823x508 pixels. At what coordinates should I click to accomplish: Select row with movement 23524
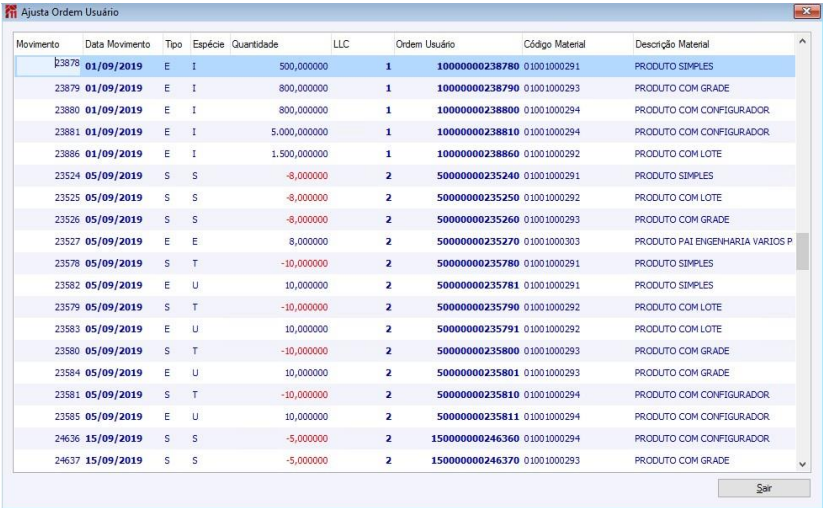click(x=404, y=176)
